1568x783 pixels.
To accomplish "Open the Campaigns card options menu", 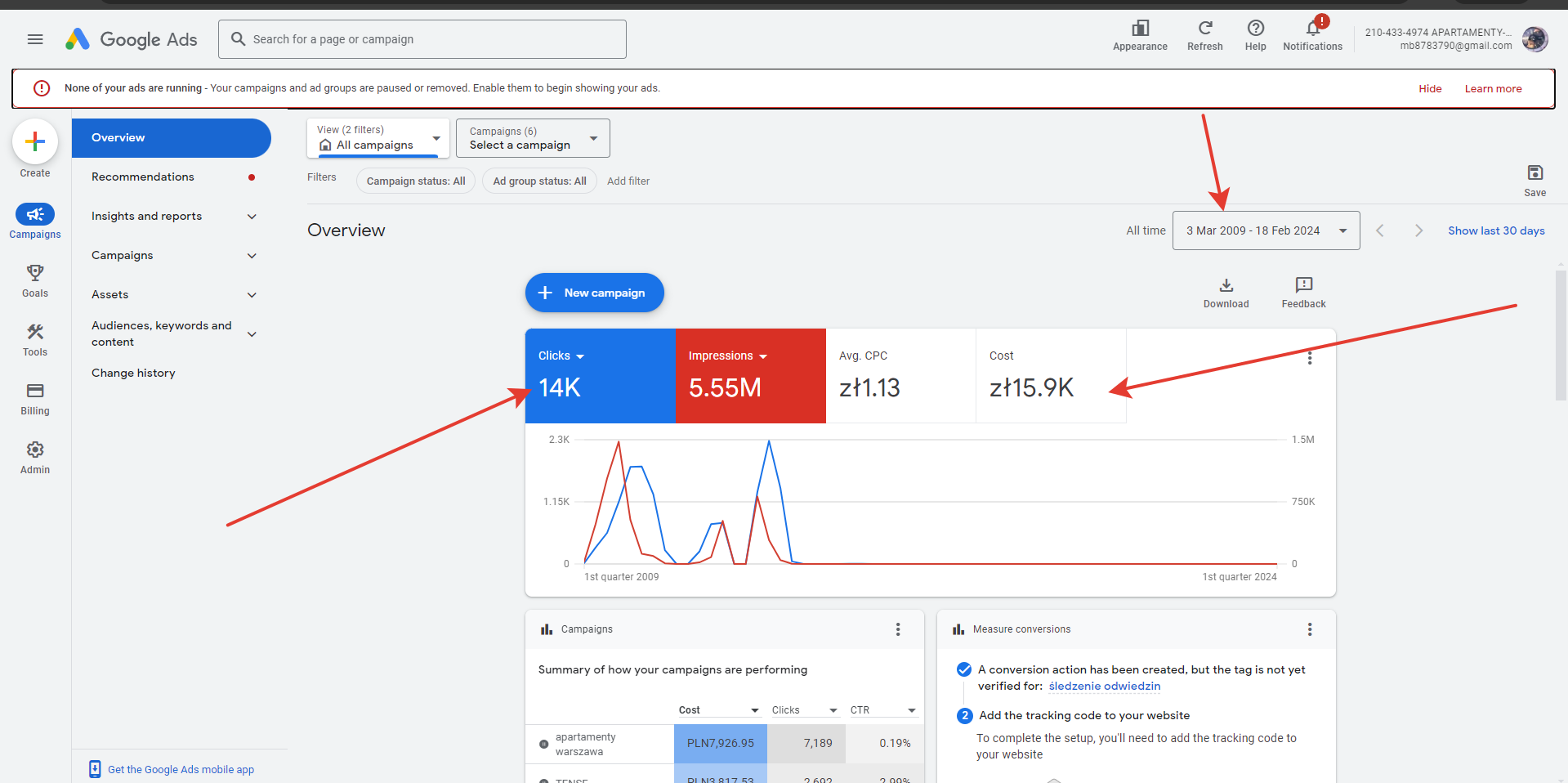I will point(898,629).
